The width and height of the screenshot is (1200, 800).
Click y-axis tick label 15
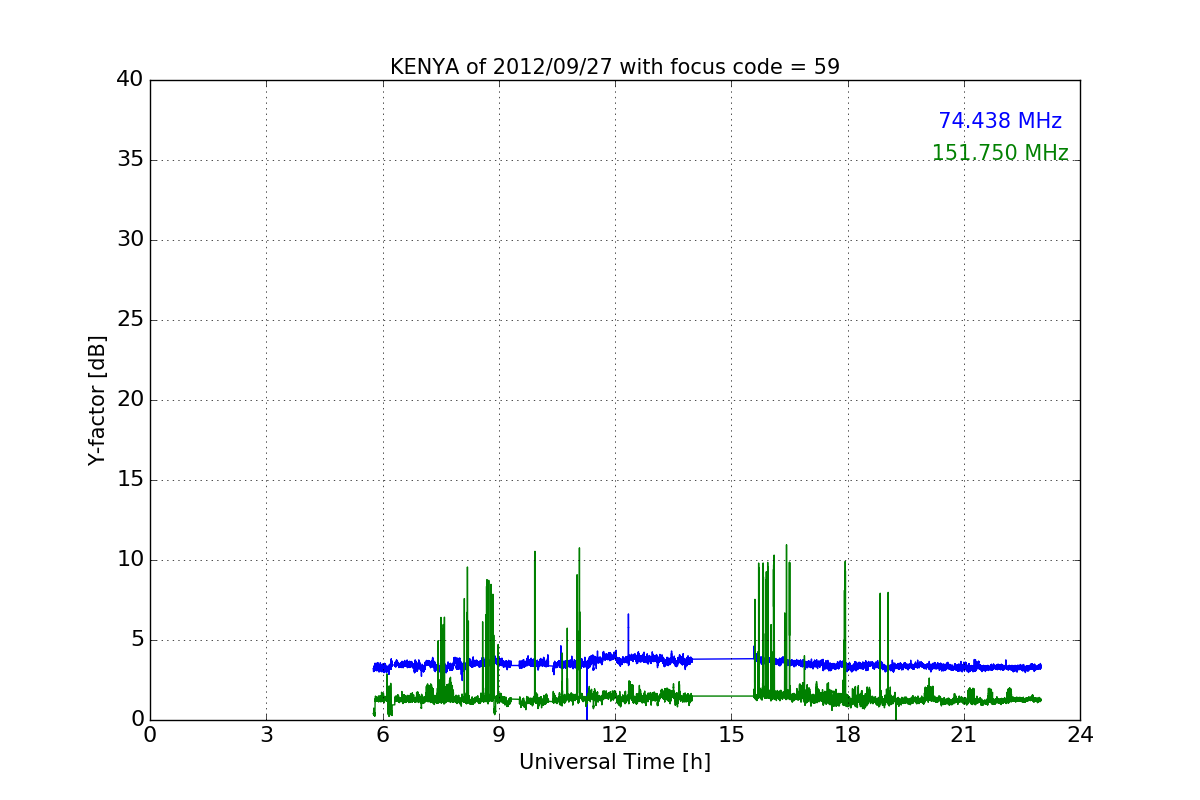(x=130, y=480)
